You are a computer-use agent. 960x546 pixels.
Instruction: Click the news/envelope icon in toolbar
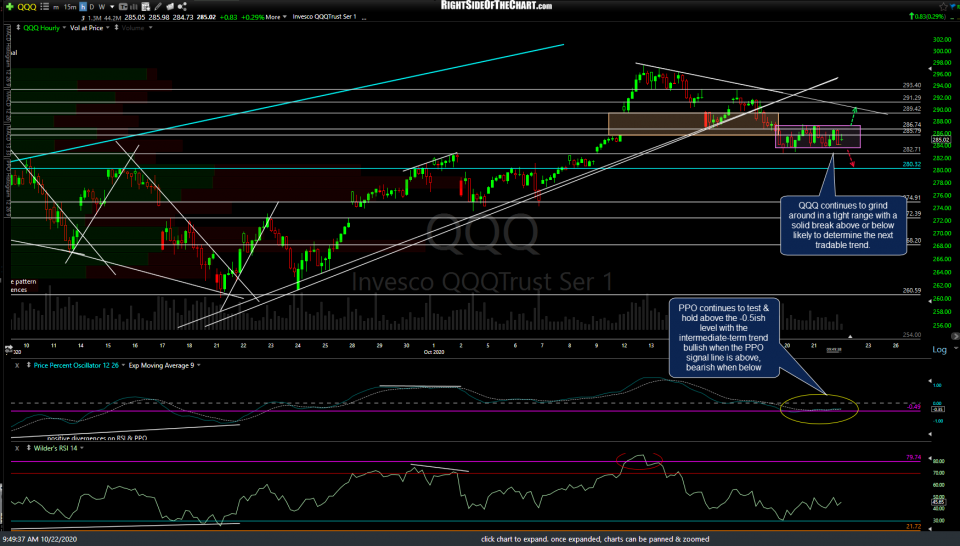click(170, 7)
